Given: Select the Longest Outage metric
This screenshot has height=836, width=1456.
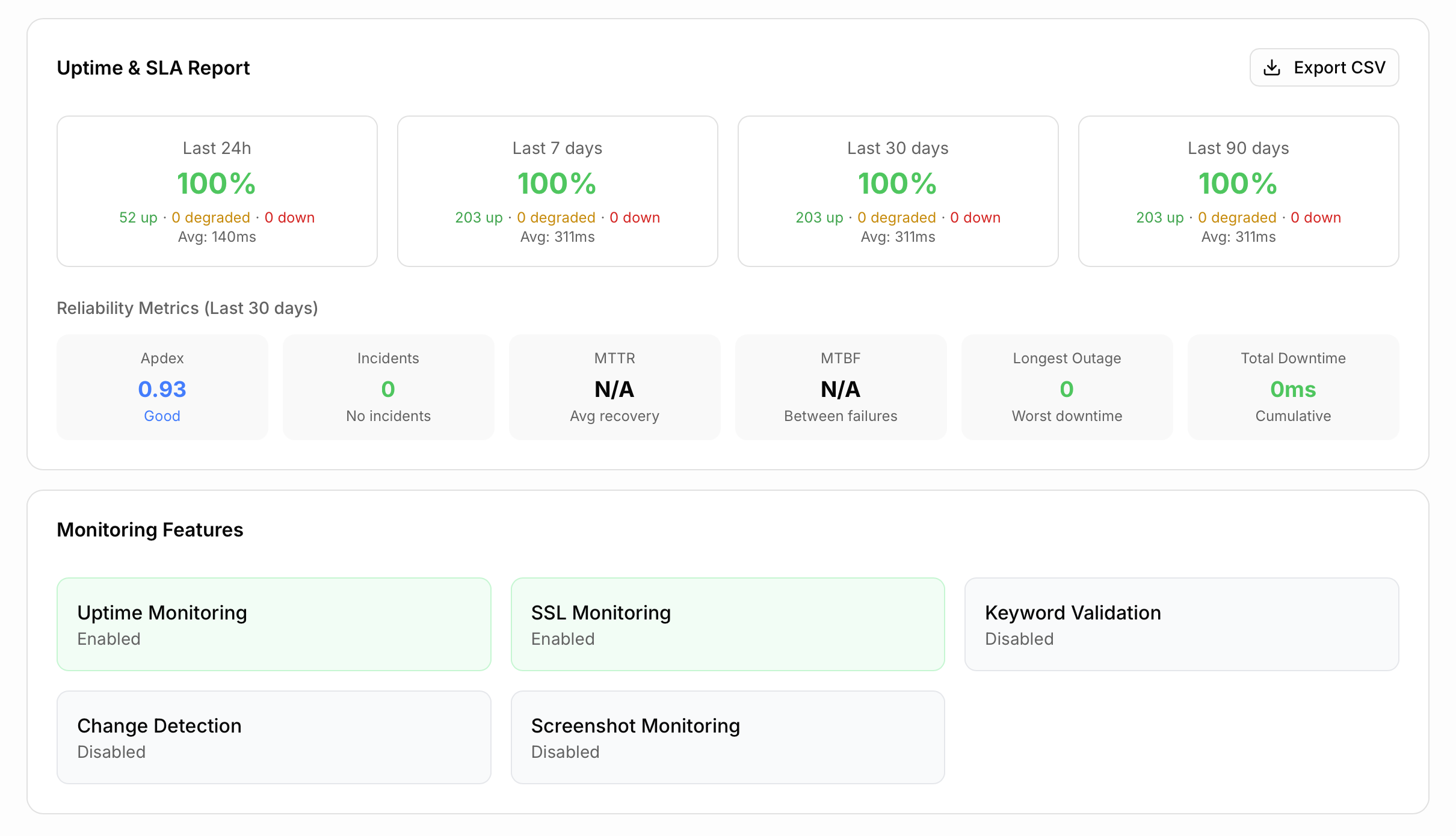Looking at the screenshot, I should coord(1067,387).
